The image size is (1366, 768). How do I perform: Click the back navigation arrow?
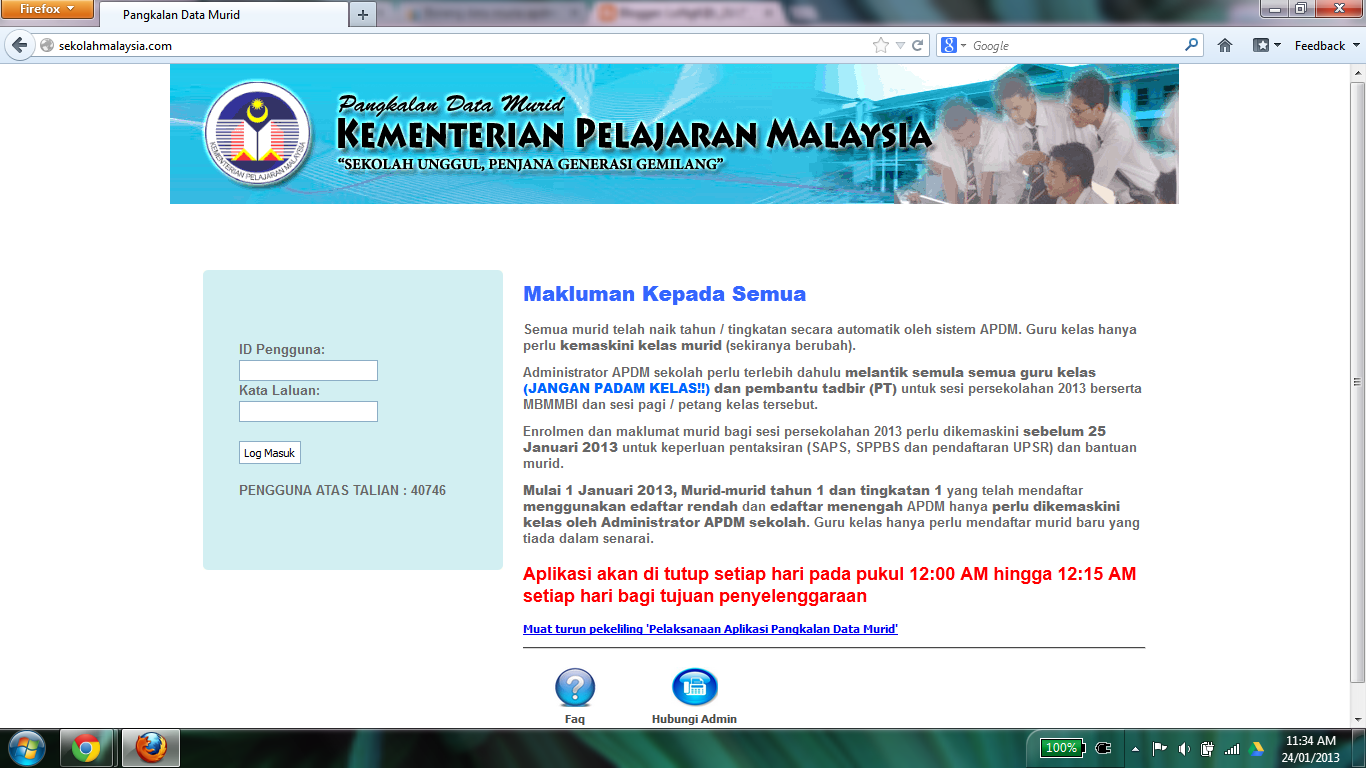coord(17,45)
